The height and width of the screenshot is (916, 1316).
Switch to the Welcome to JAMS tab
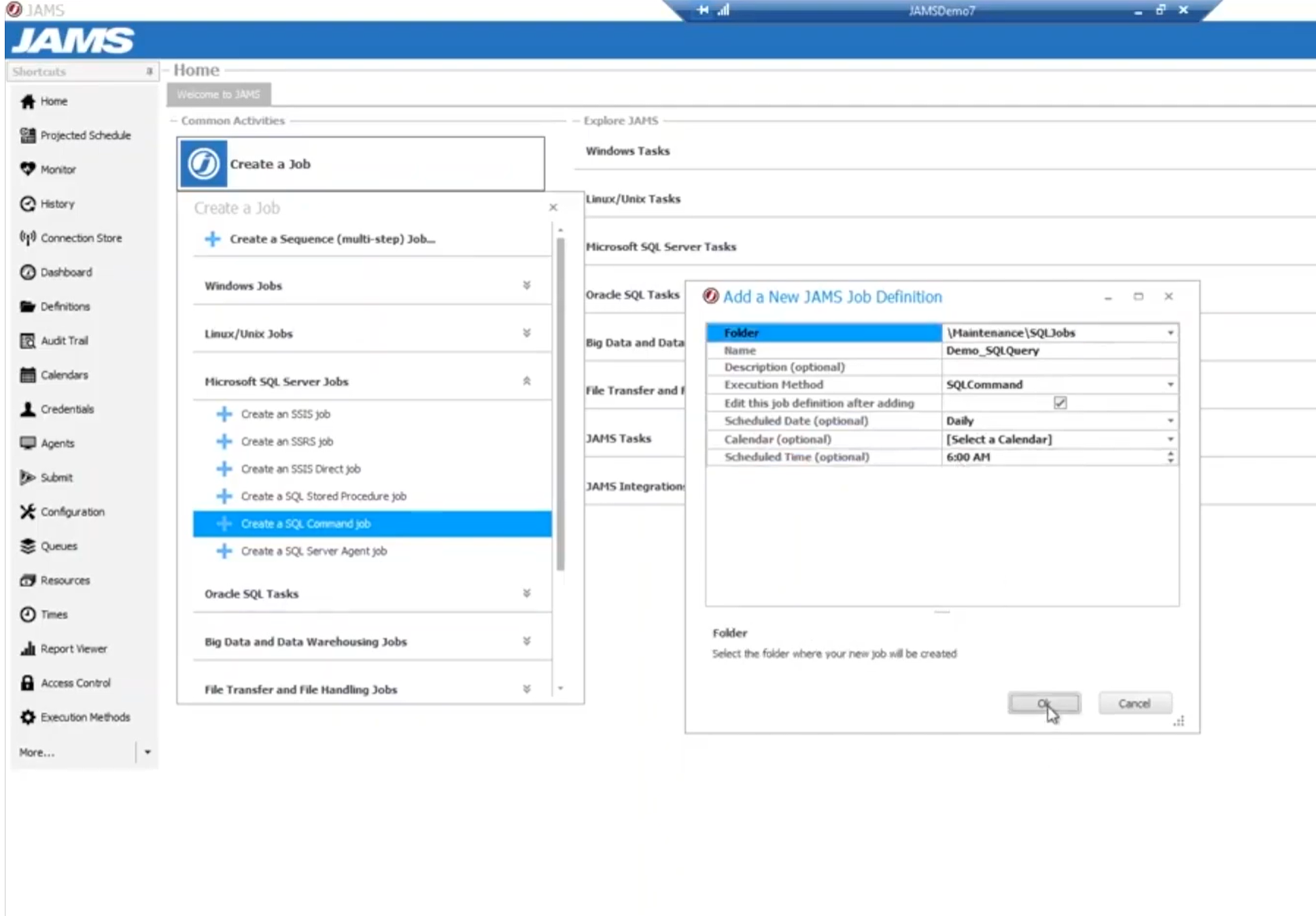[218, 94]
